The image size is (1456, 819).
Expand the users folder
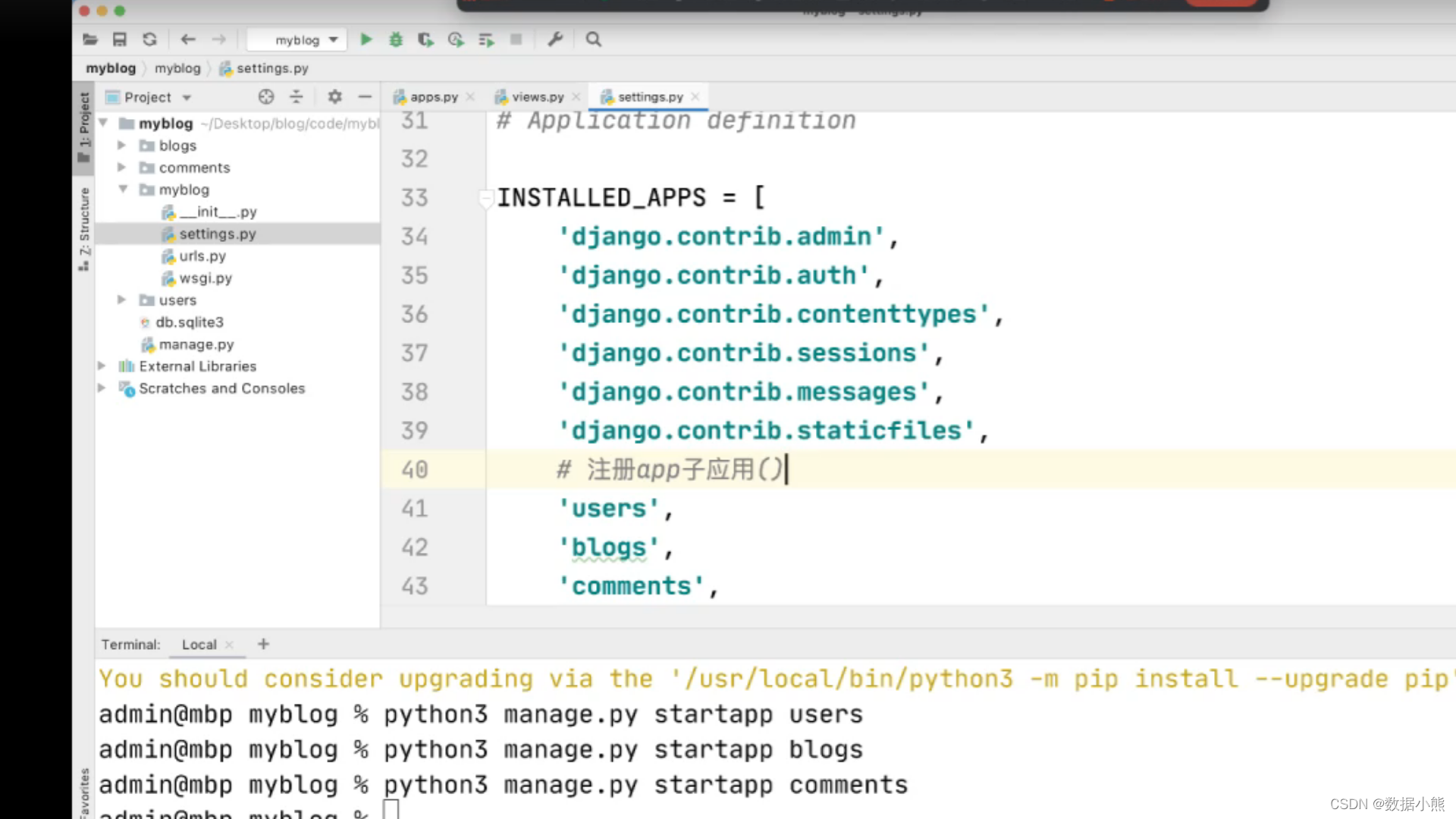121,300
